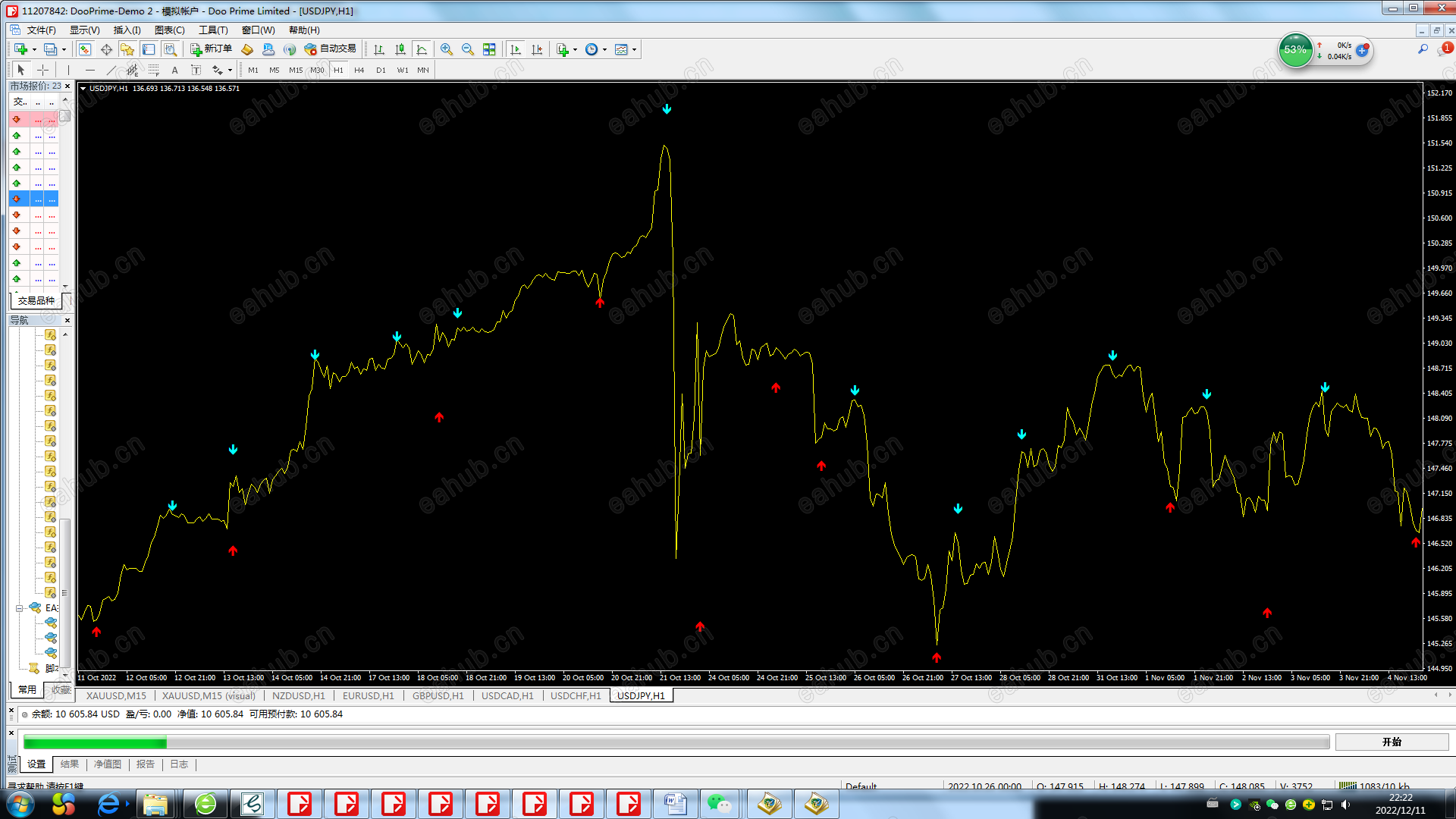The image size is (1456, 819).
Task: Select the crosshair cursor tool
Action: click(x=43, y=70)
